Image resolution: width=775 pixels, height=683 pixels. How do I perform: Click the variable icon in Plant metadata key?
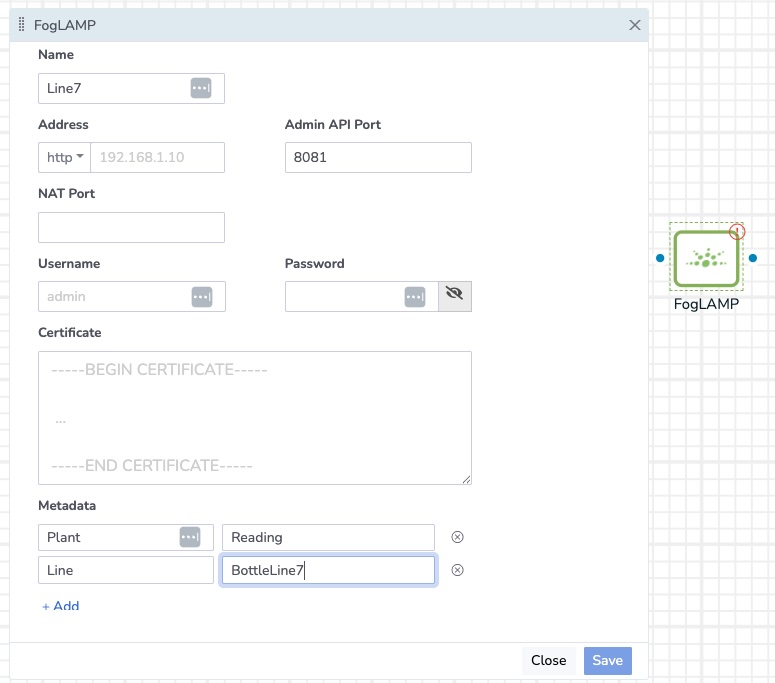pos(190,537)
